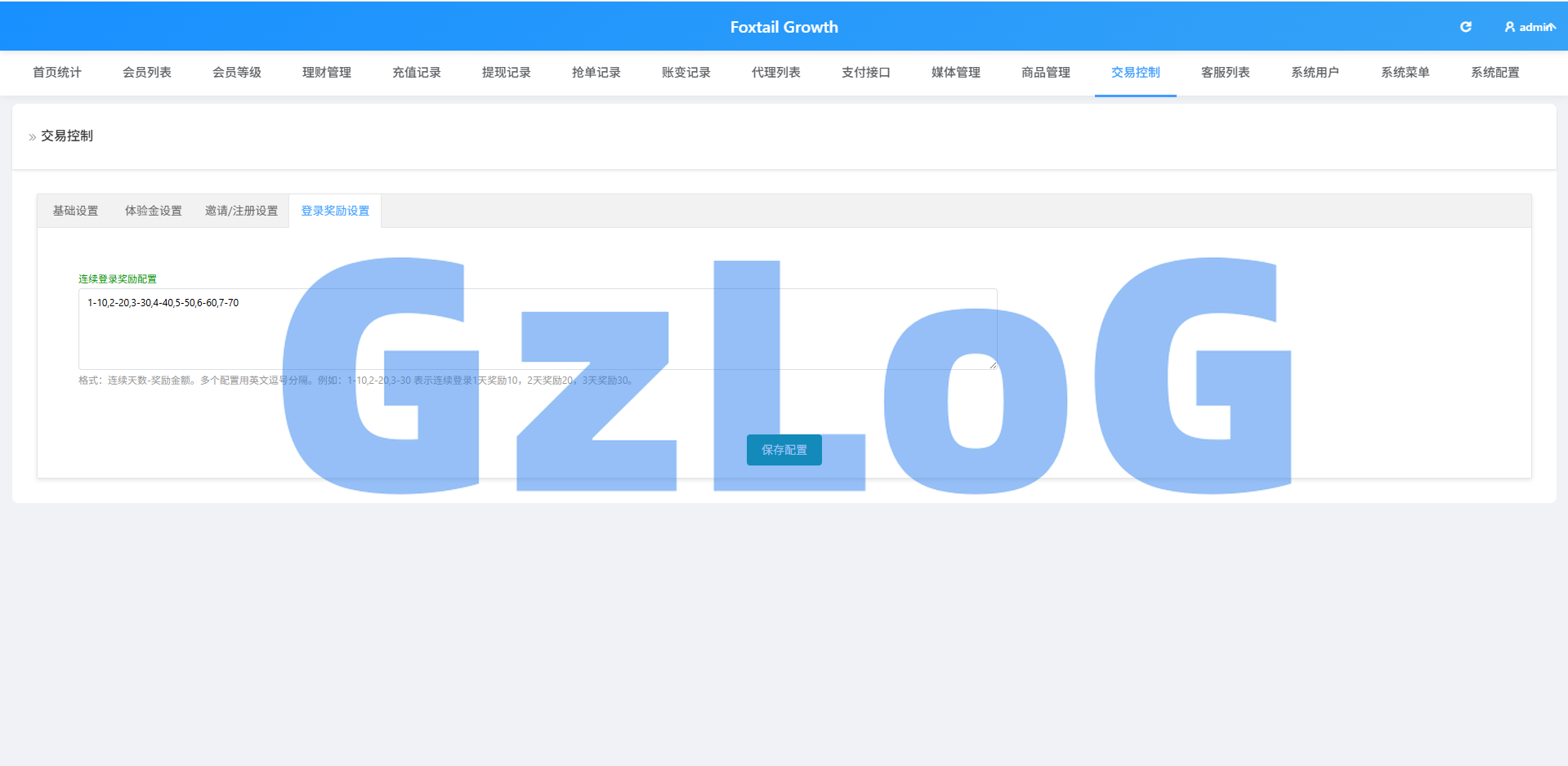Viewport: 1568px width, 766px height.
Task: Go to 账变记录 page
Action: [x=686, y=73]
